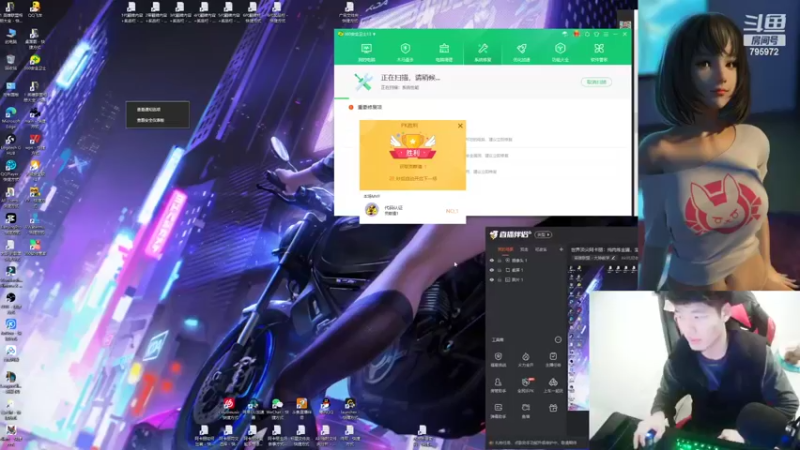Open the 软件管家 four-leaf tab

pyautogui.click(x=599, y=53)
